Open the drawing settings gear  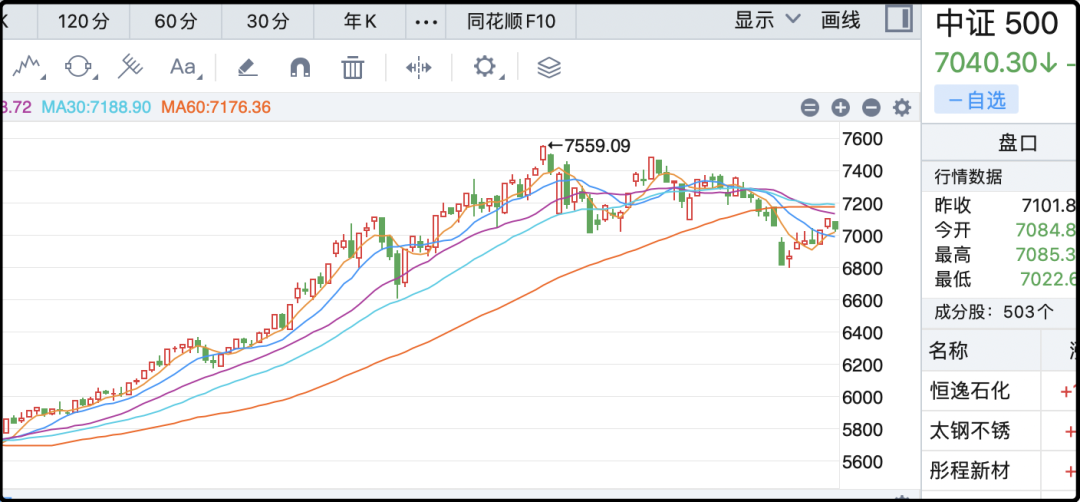tap(486, 67)
